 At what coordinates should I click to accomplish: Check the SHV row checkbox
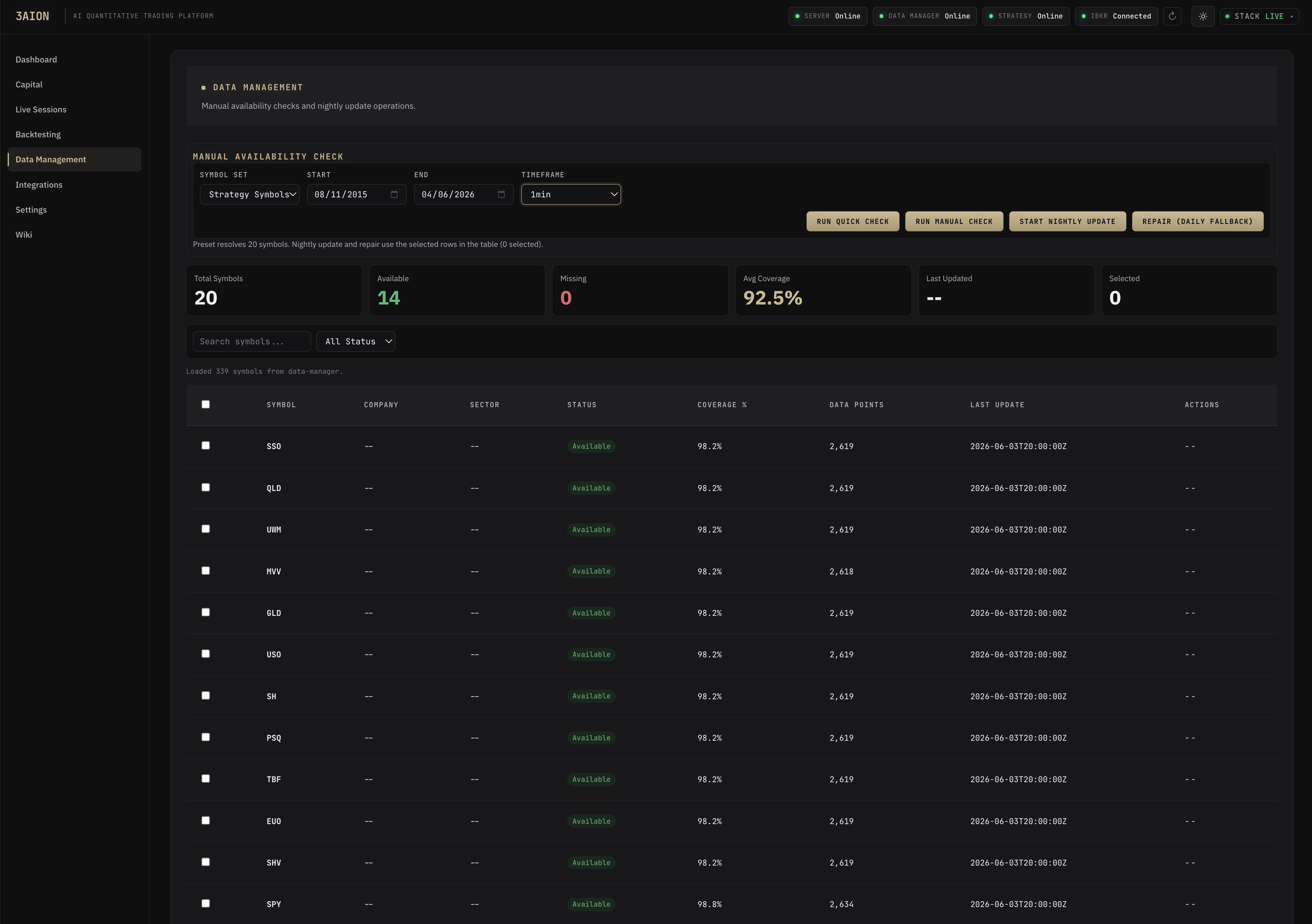pos(206,862)
